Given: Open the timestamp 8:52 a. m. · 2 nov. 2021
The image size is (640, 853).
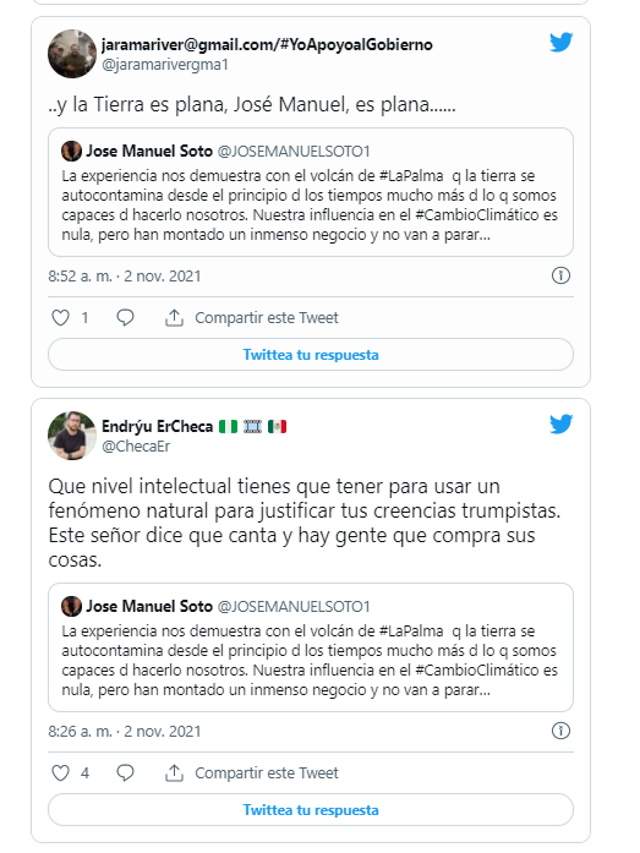Looking at the screenshot, I should [125, 276].
